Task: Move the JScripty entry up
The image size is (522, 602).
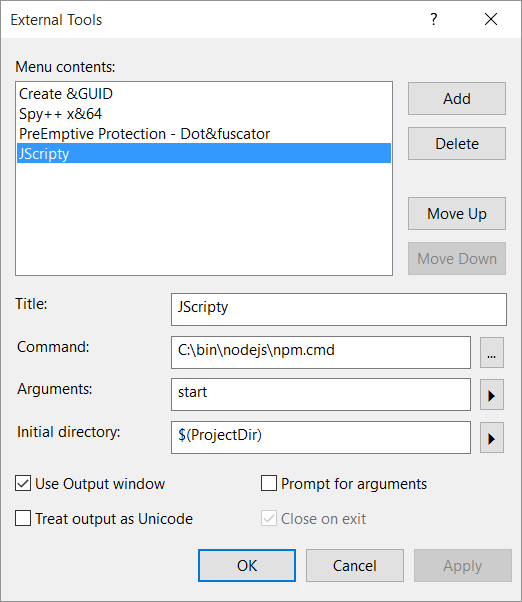Action: click(457, 213)
